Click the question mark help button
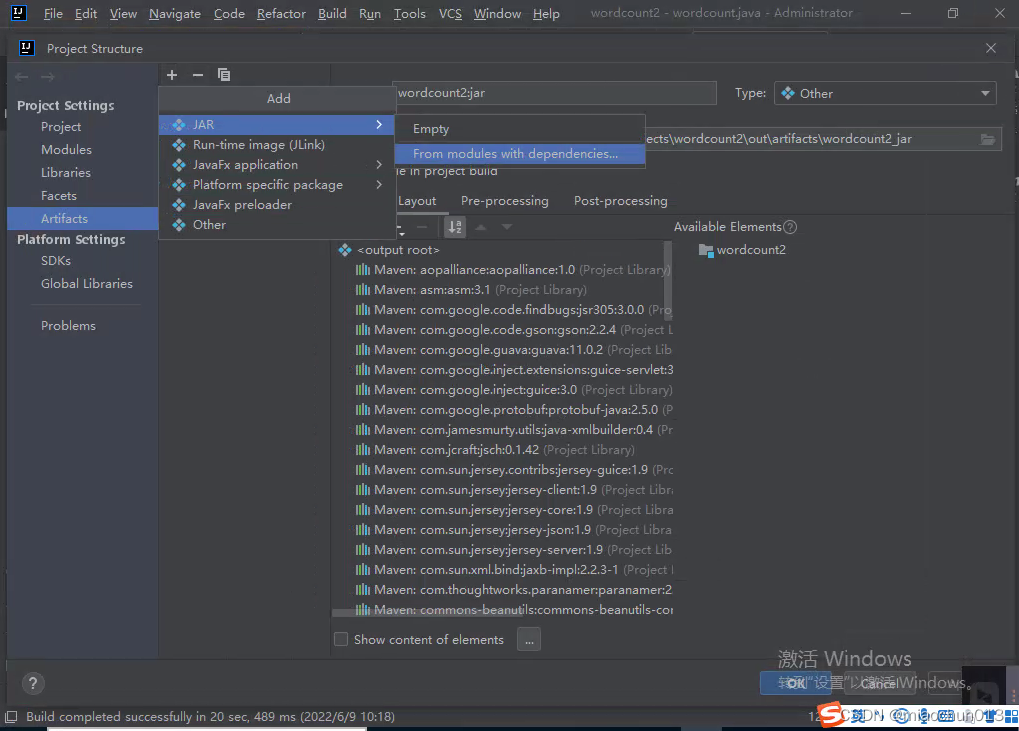This screenshot has width=1019, height=731. 33,684
